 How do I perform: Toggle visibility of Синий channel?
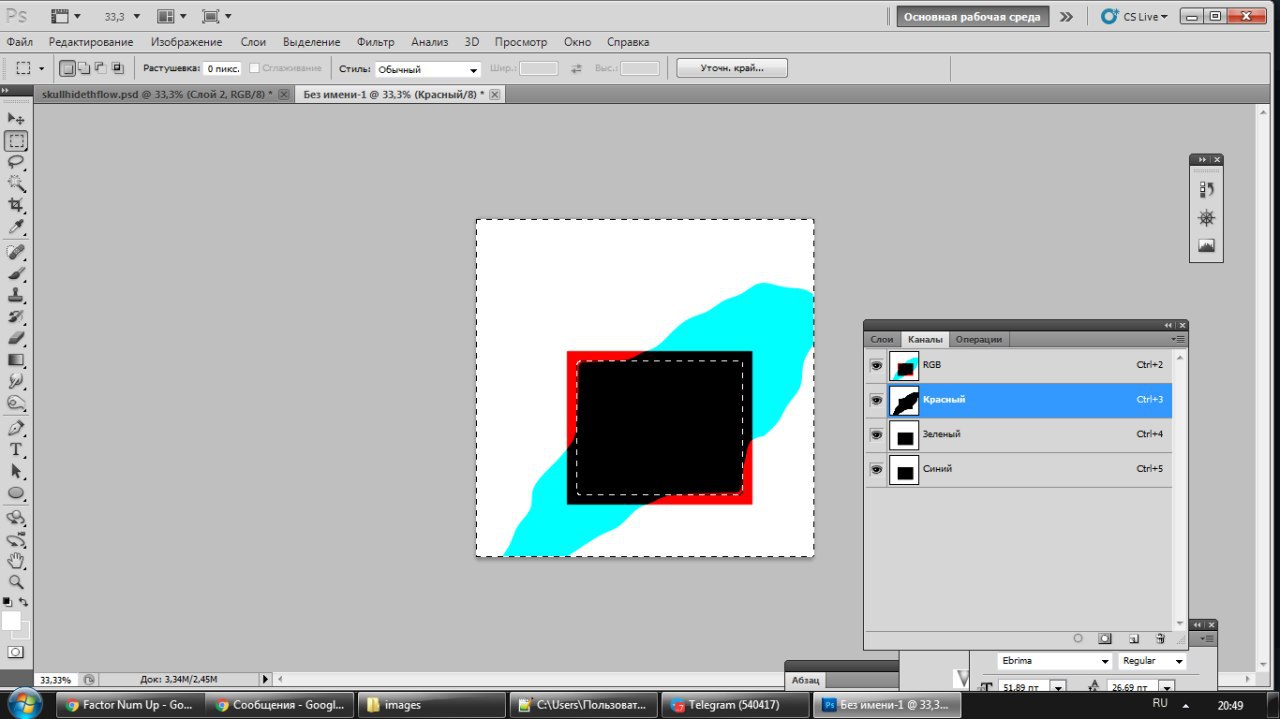click(876, 469)
